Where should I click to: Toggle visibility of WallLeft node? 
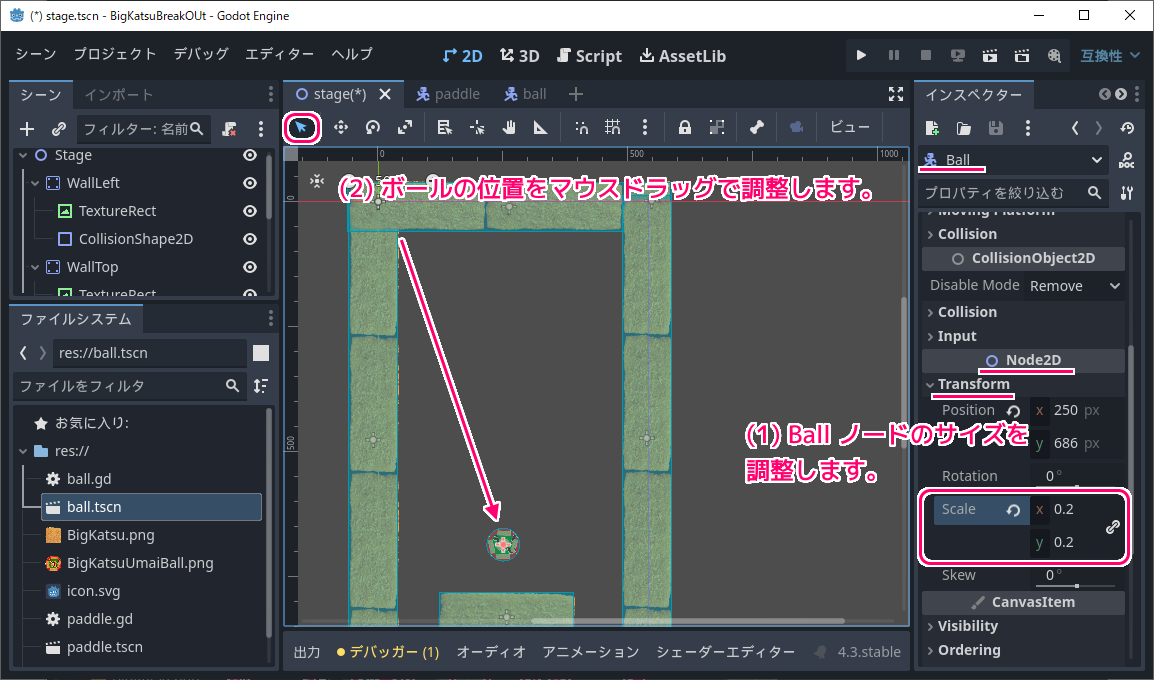[250, 183]
